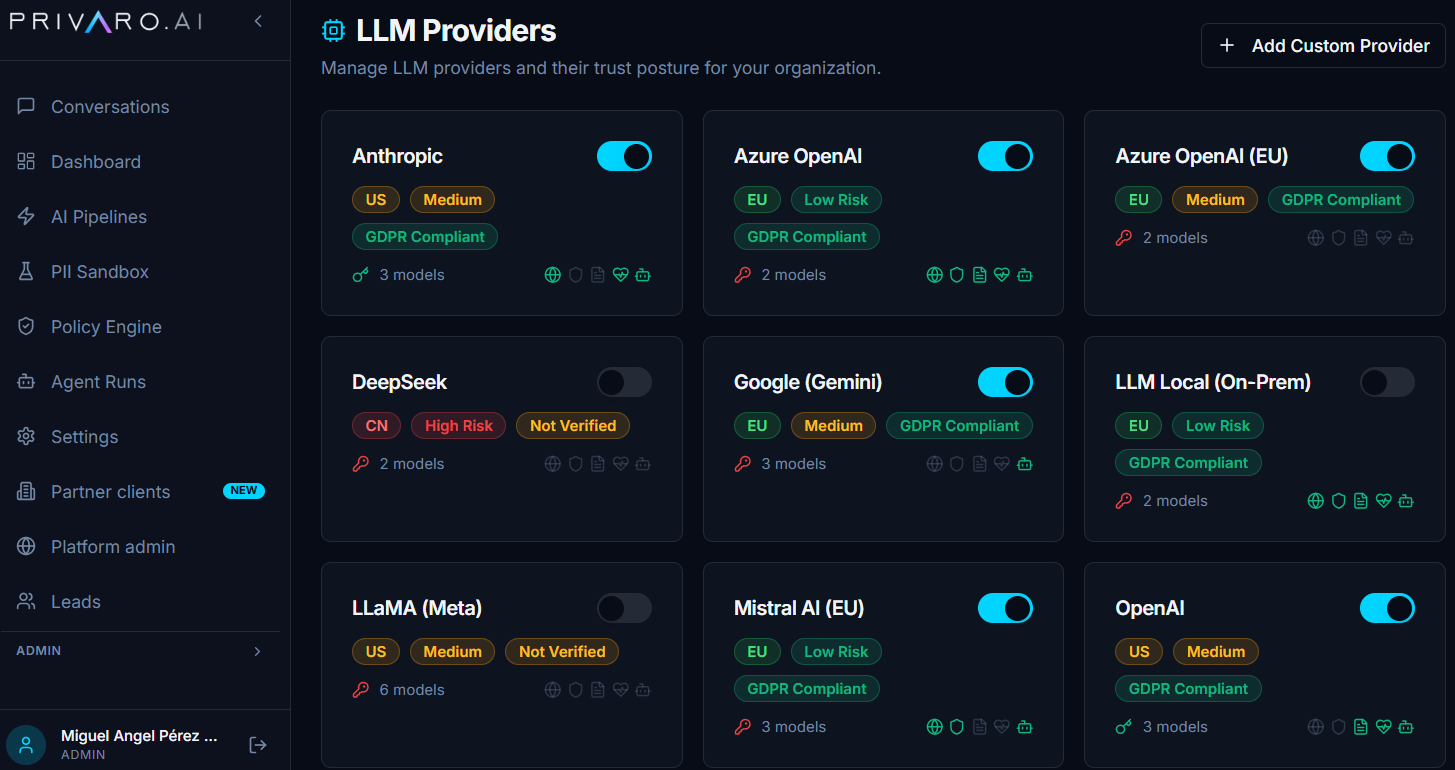Screen dimensions: 1455x770
Task: Click the "3 models" text on the Anthropic card
Action: pos(412,275)
